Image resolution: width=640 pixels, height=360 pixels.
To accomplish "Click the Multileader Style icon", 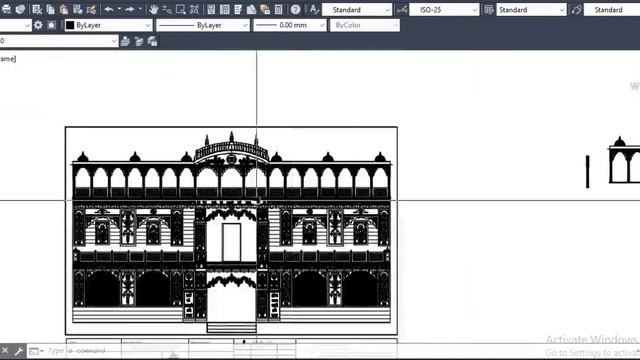I will point(576,9).
